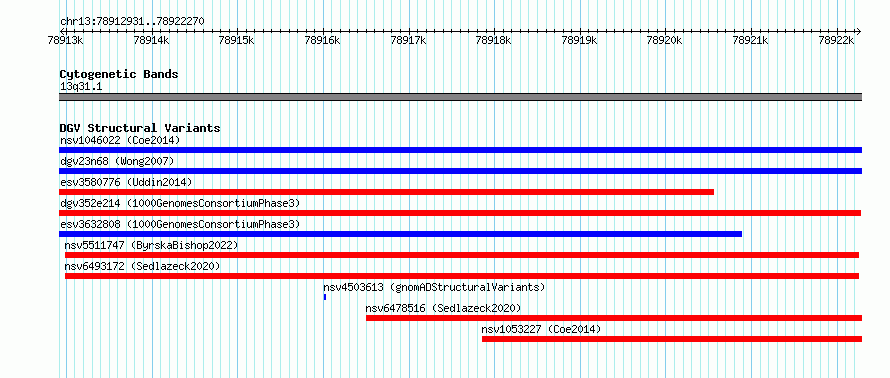Click the tiny nsv4503613 blue marker
890x378 pixels.
click(325, 297)
